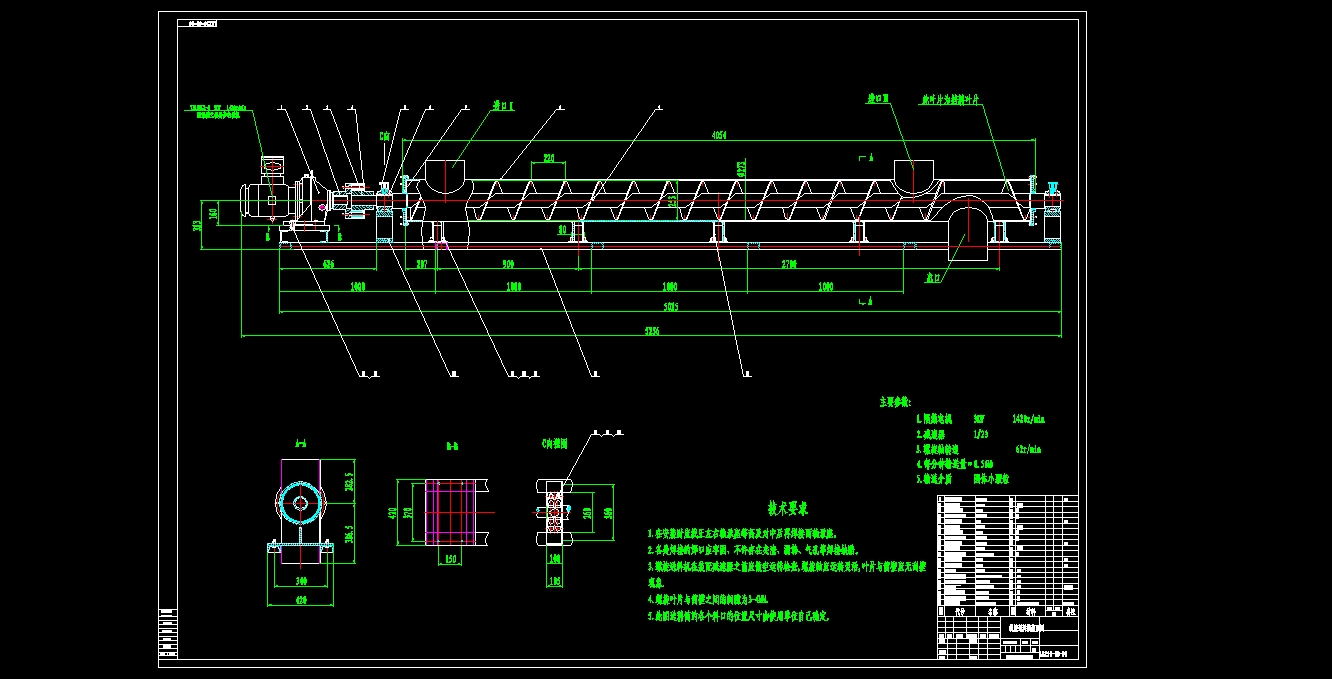Select the 150 dimension under the B-B view

click(450, 560)
